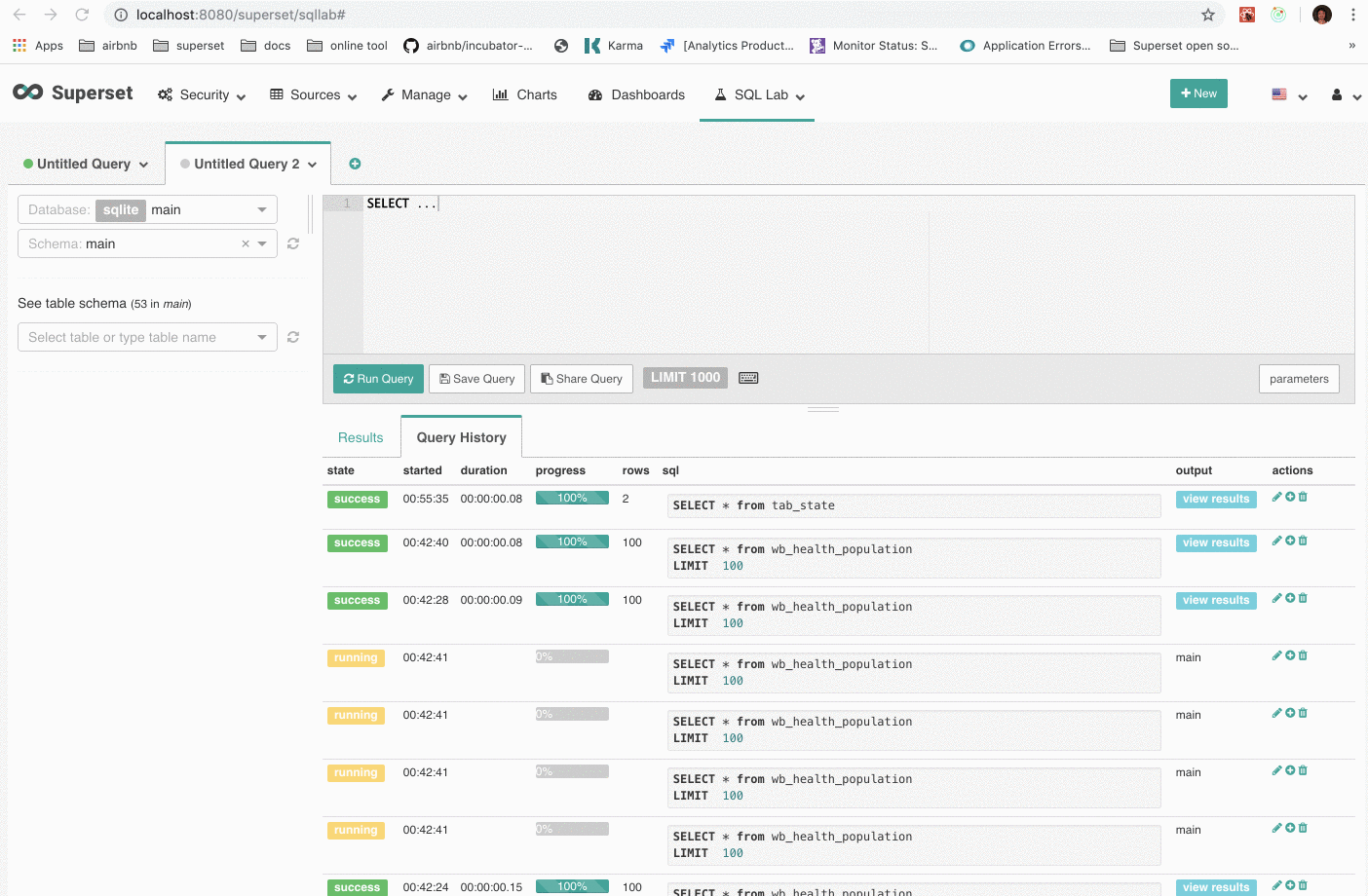Open the Select table dropdown

tap(147, 337)
